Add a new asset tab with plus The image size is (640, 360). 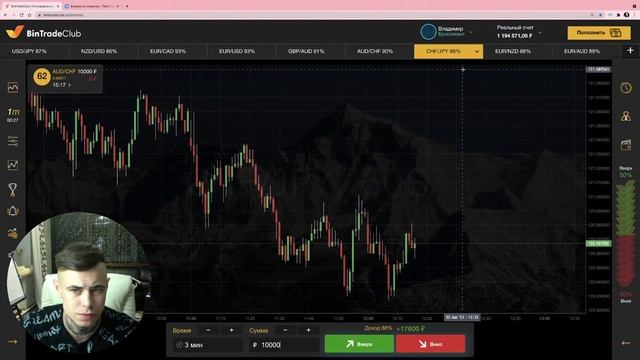pos(630,51)
